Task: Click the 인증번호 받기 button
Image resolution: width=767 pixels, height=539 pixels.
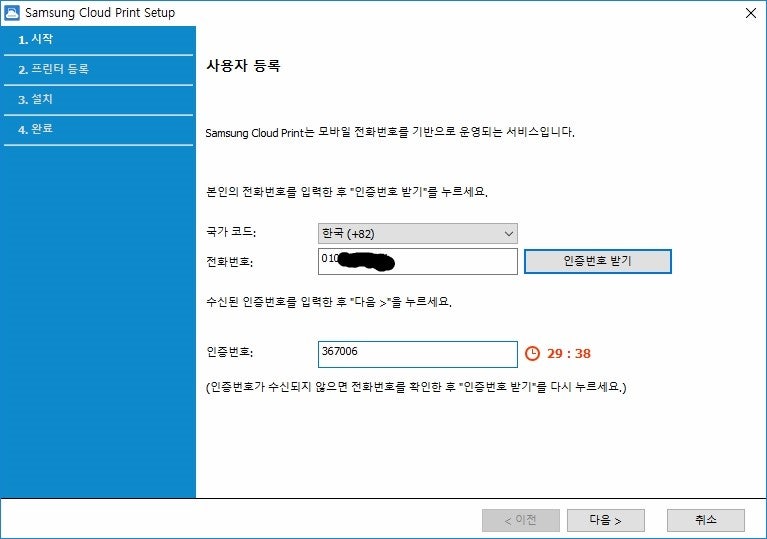Action: [x=598, y=261]
